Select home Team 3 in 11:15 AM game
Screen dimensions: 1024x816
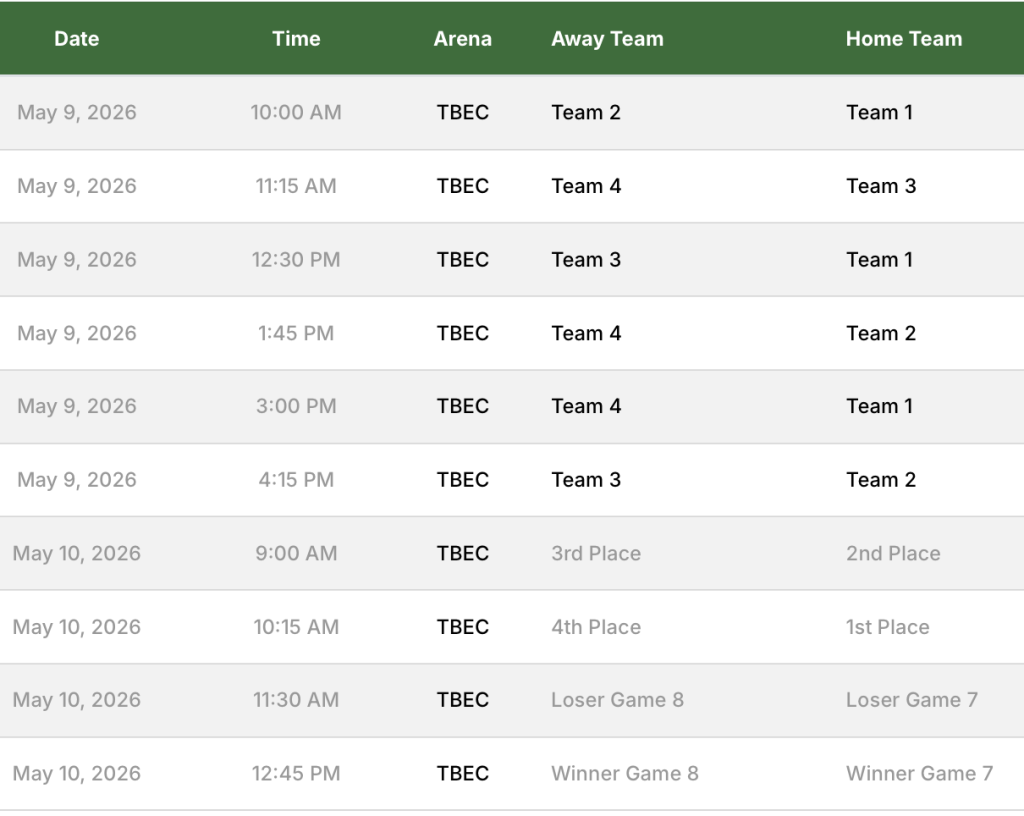coord(881,186)
